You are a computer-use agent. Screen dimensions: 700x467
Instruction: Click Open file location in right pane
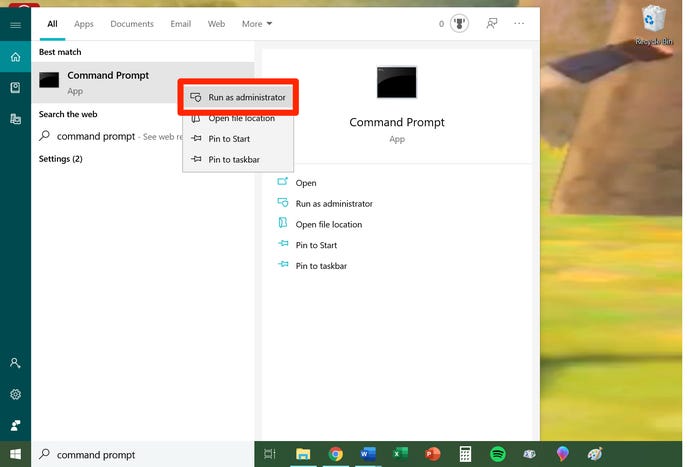pyautogui.click(x=328, y=225)
